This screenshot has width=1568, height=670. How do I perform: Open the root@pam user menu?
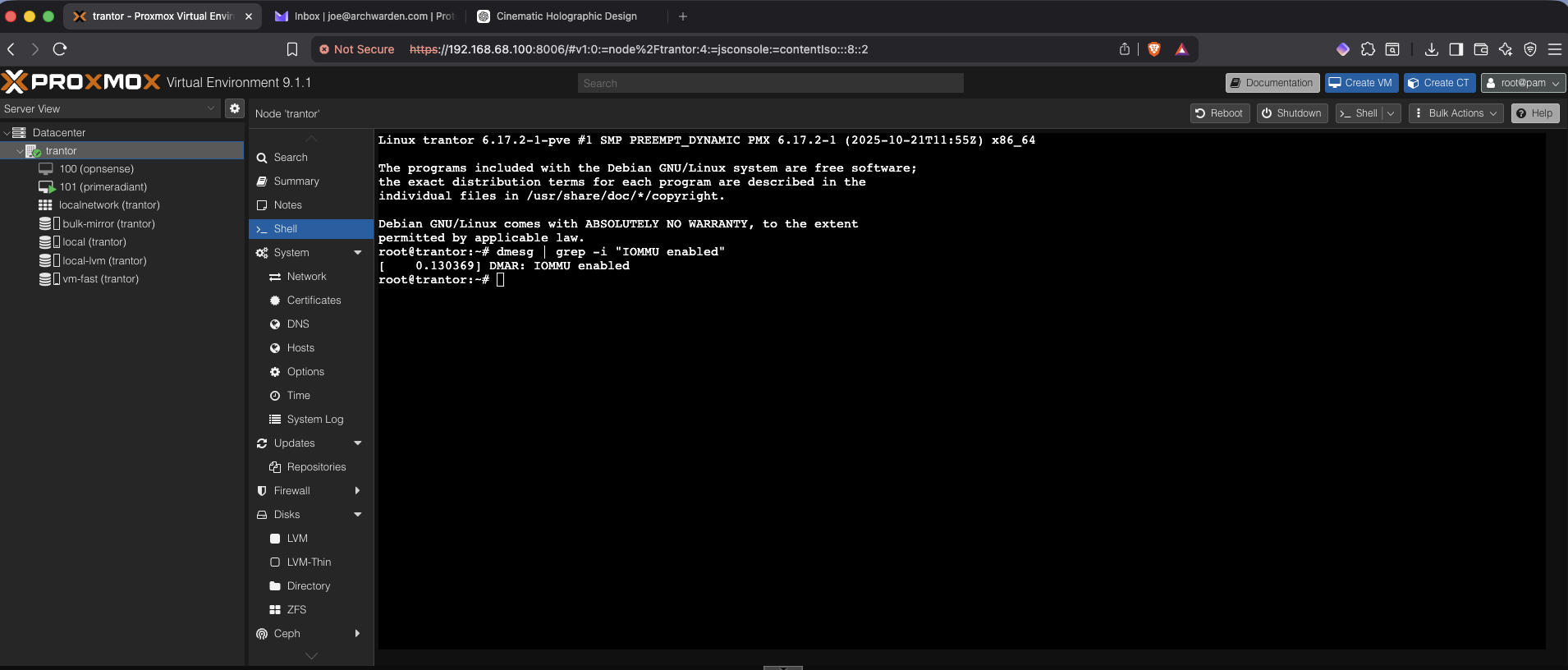point(1524,83)
